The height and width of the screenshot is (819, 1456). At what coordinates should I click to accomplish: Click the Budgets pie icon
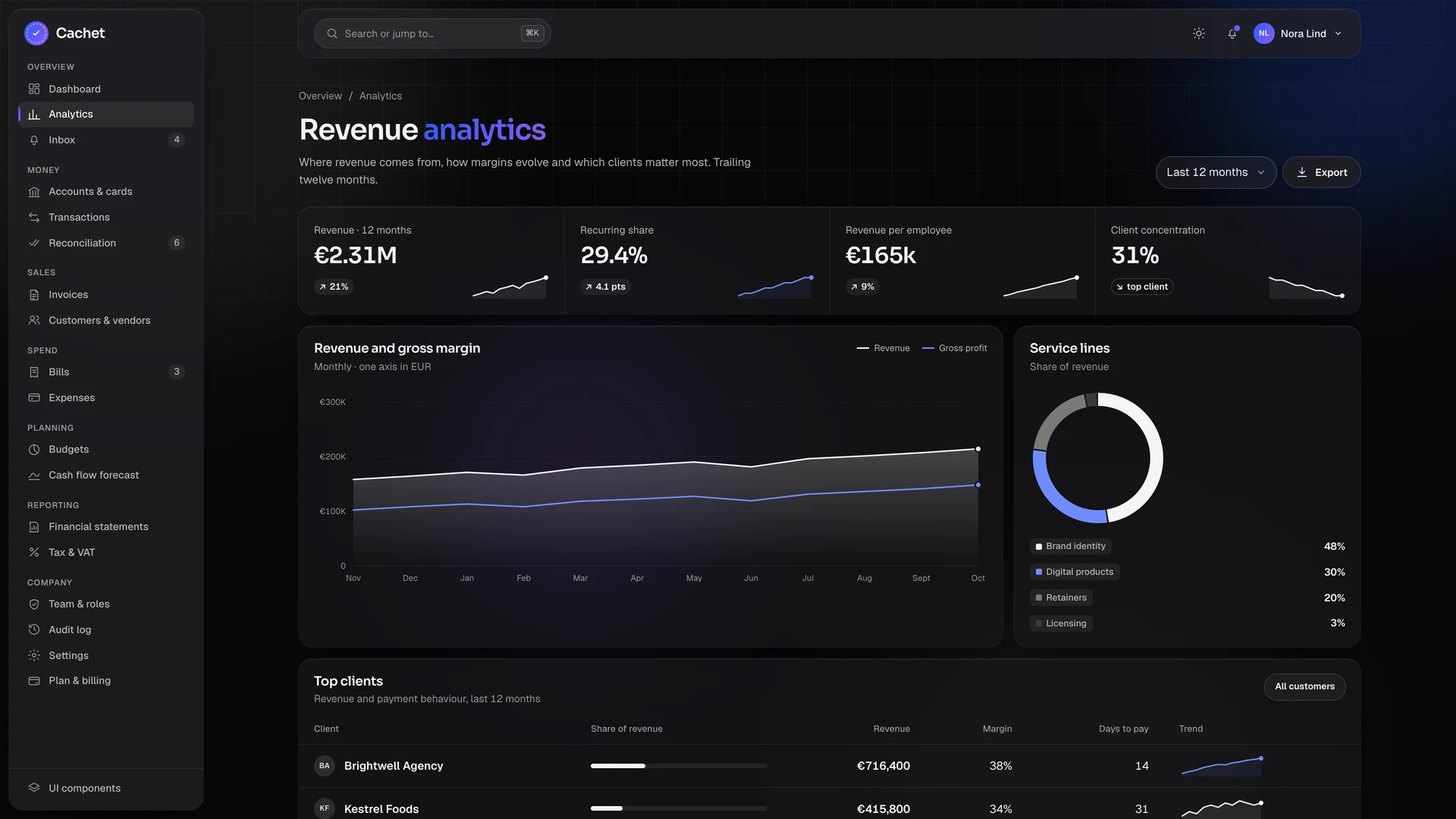pos(34,450)
